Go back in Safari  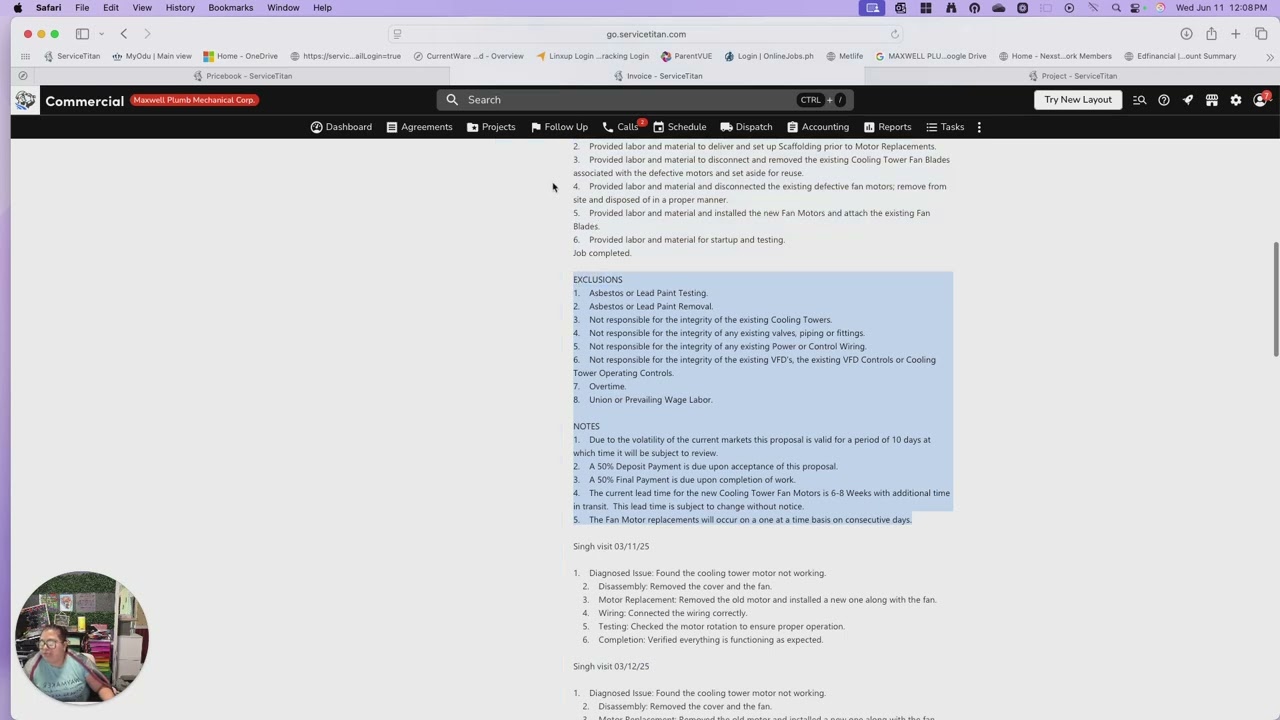click(124, 34)
